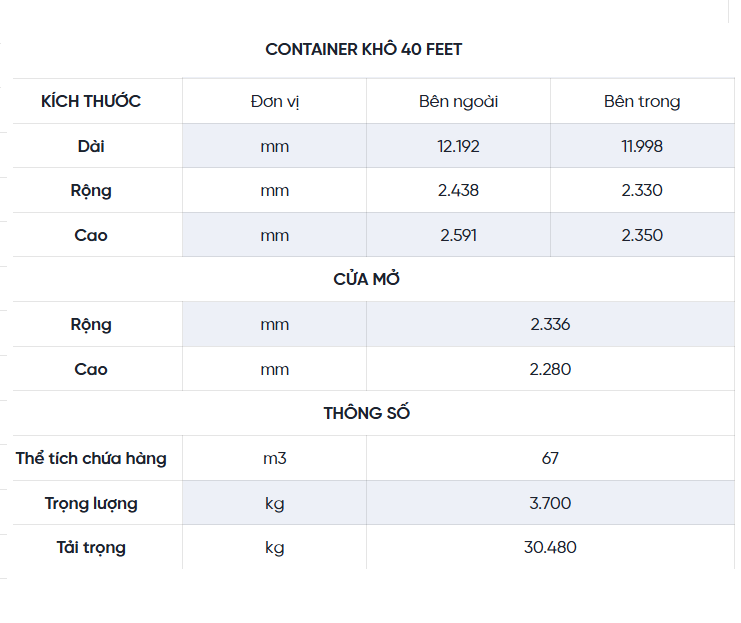Viewport: 741px width, 623px height.
Task: Click the Đơn vị column header
Action: 274,101
